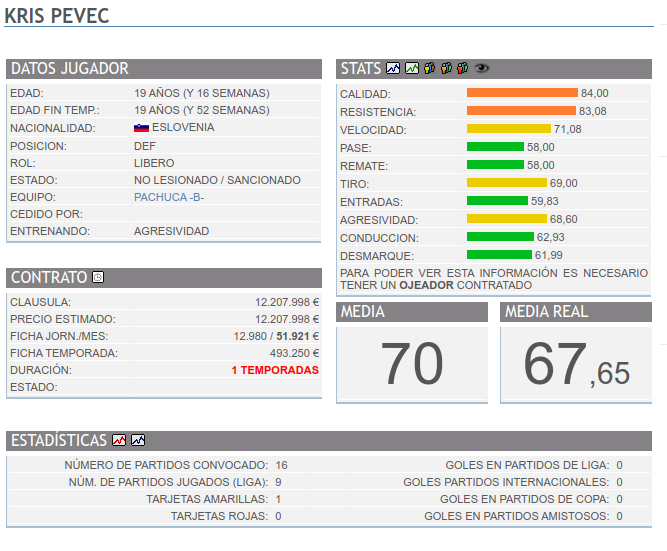Click the Eslovenia flag icon
Screen dimensions: 667x551
(x=141, y=128)
